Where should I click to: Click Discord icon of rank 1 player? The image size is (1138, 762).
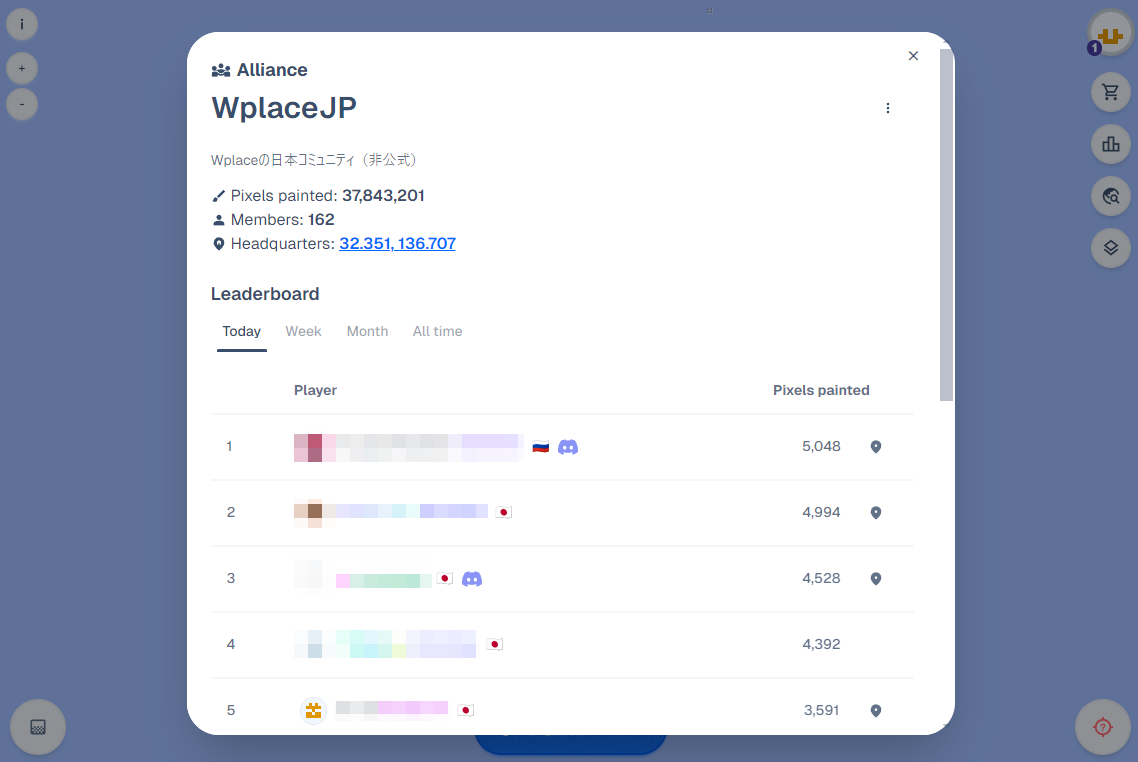coord(568,447)
